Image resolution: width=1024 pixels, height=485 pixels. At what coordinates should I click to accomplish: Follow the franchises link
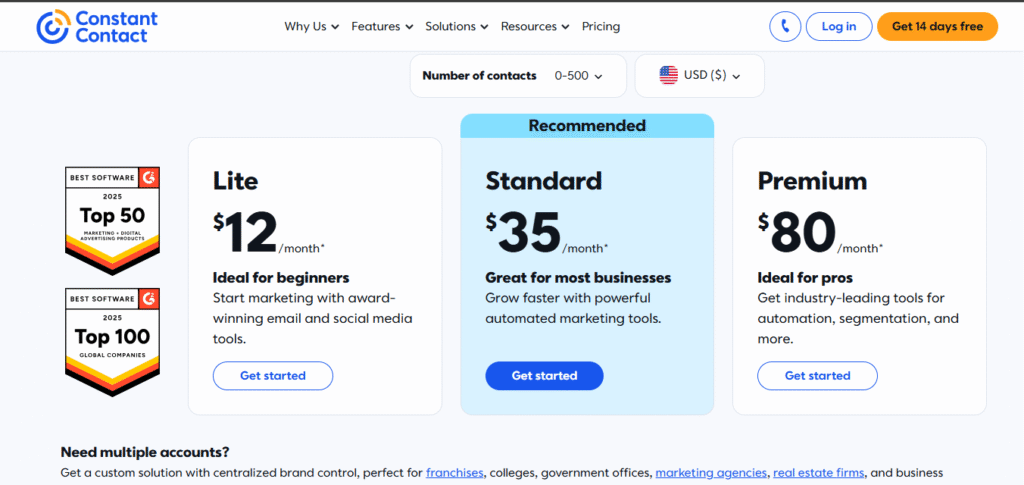(x=455, y=473)
